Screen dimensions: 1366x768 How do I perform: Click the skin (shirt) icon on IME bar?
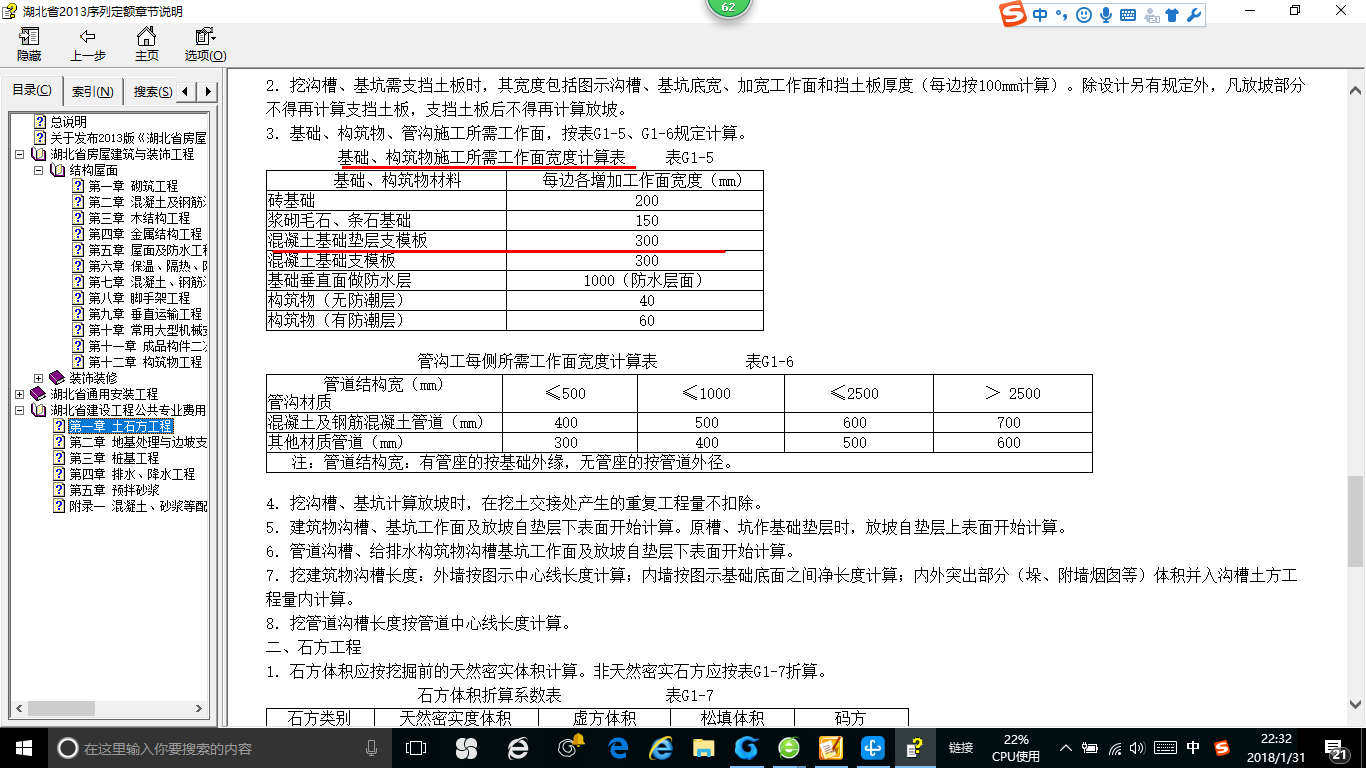coord(1172,15)
